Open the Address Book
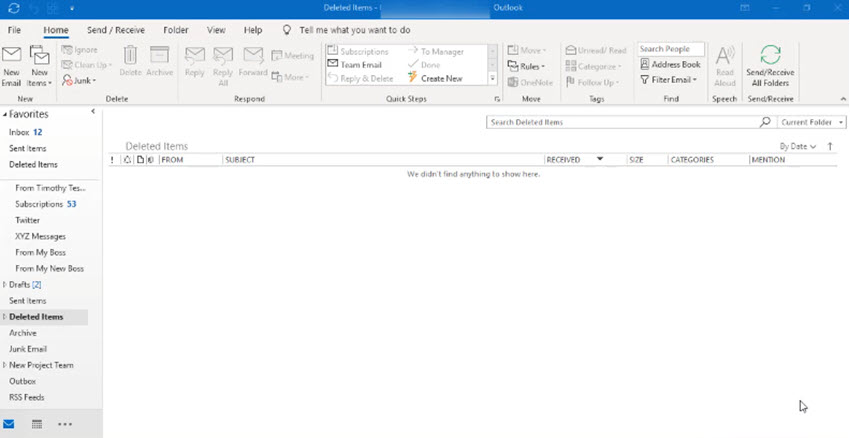This screenshot has width=850, height=438. coord(670,64)
